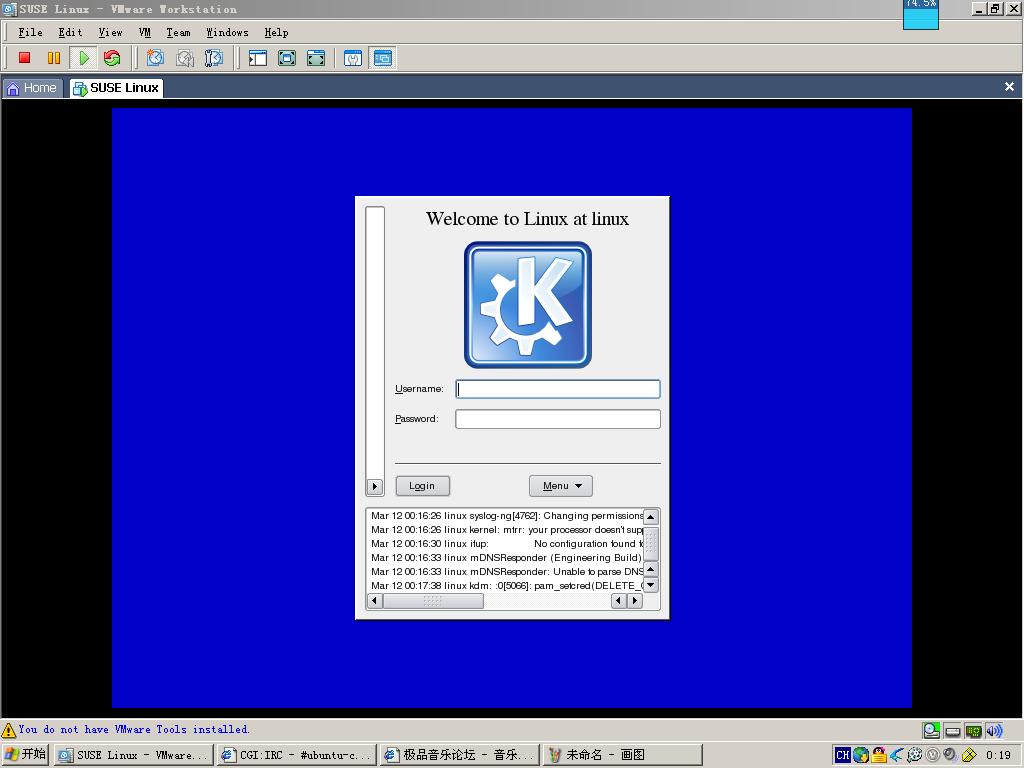Viewport: 1024px width, 768px height.
Task: Click log line about kdm pam_setcred
Action: (507, 586)
